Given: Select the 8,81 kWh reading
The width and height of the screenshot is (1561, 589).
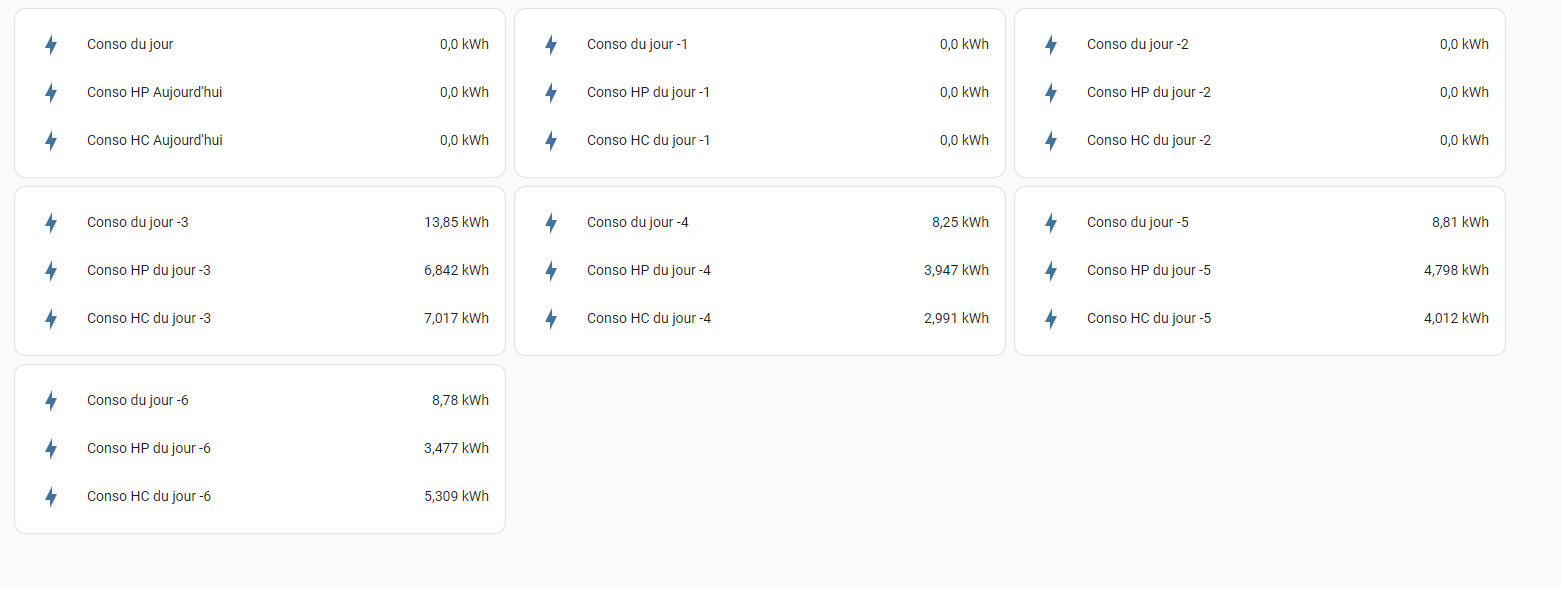Looking at the screenshot, I should 1460,222.
